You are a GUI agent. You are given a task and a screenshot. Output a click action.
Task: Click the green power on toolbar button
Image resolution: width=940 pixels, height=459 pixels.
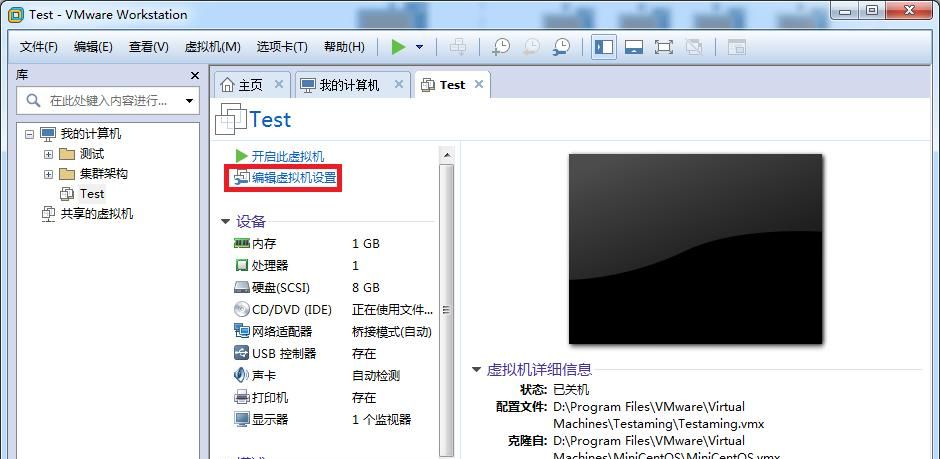click(399, 47)
